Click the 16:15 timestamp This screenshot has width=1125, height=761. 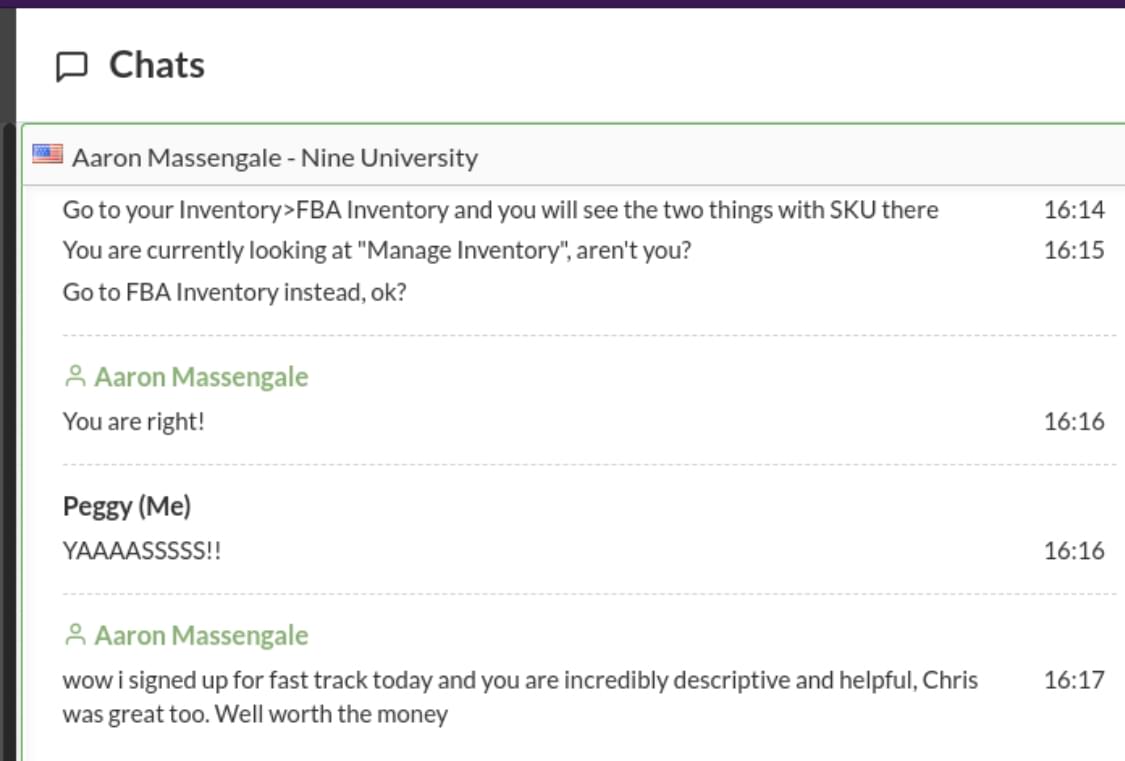1074,250
